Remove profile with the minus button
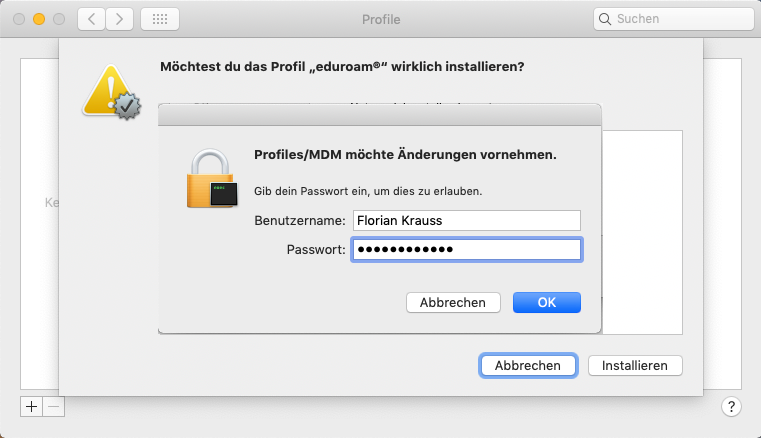Viewport: 761px width, 438px height. click(54, 406)
